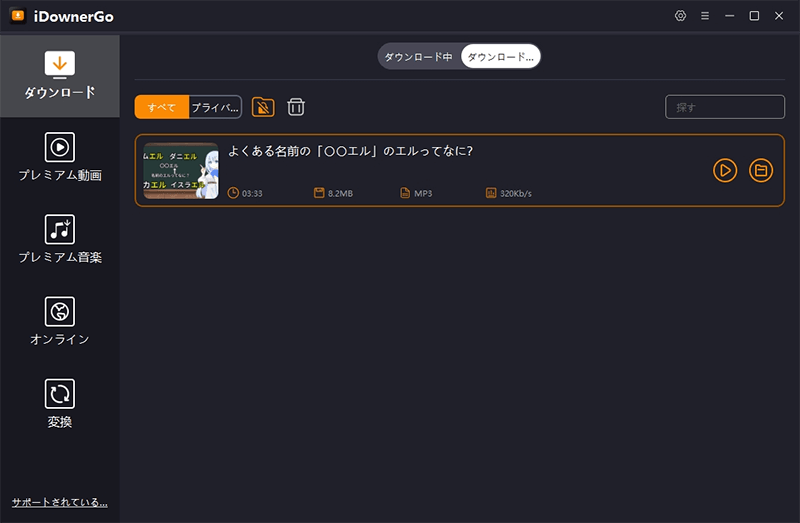The width and height of the screenshot is (800, 523).
Task: Maximize the iDownerGo window
Action: (754, 16)
